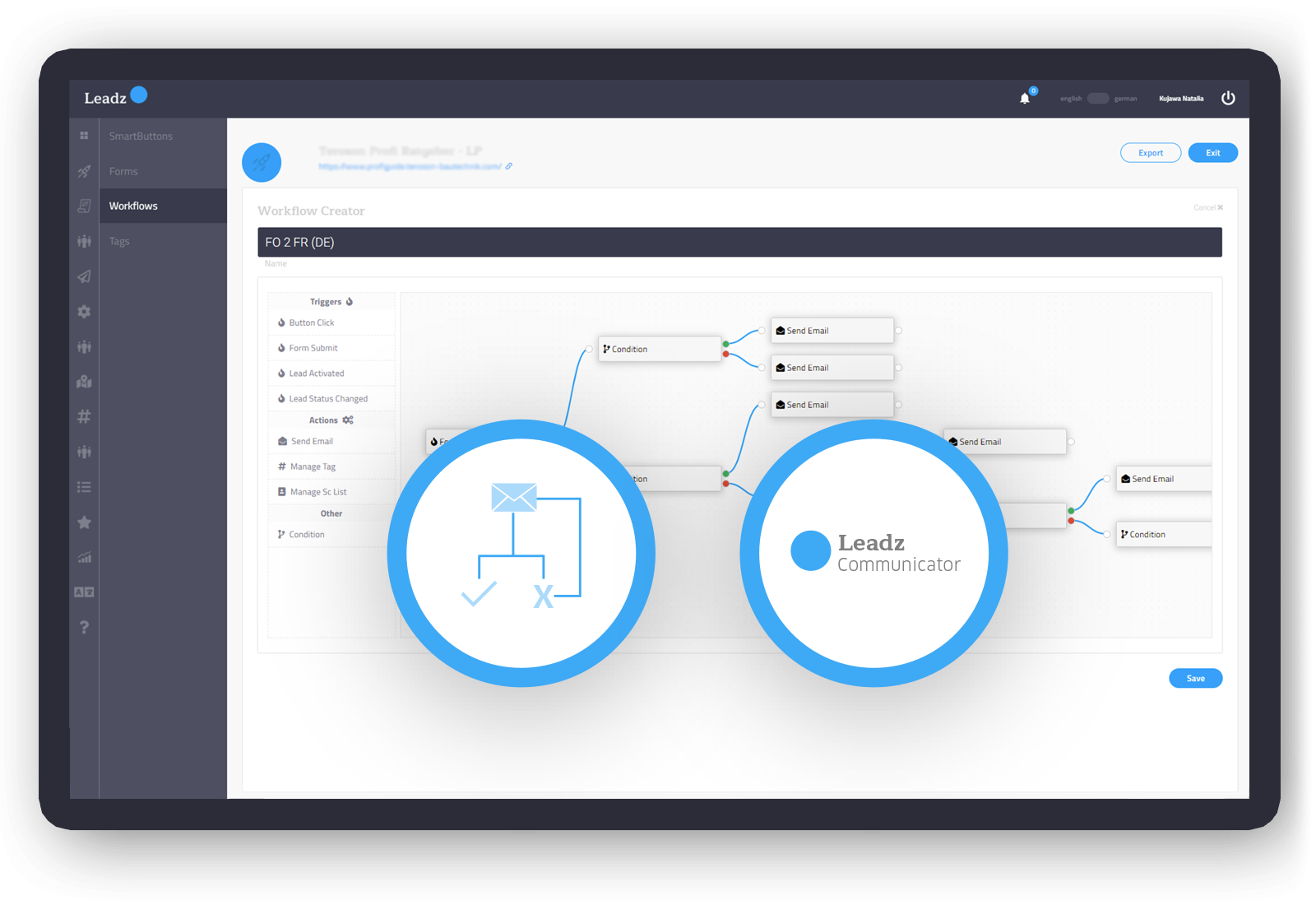
Task: Click the Workflow Creator heading
Action: pos(311,211)
